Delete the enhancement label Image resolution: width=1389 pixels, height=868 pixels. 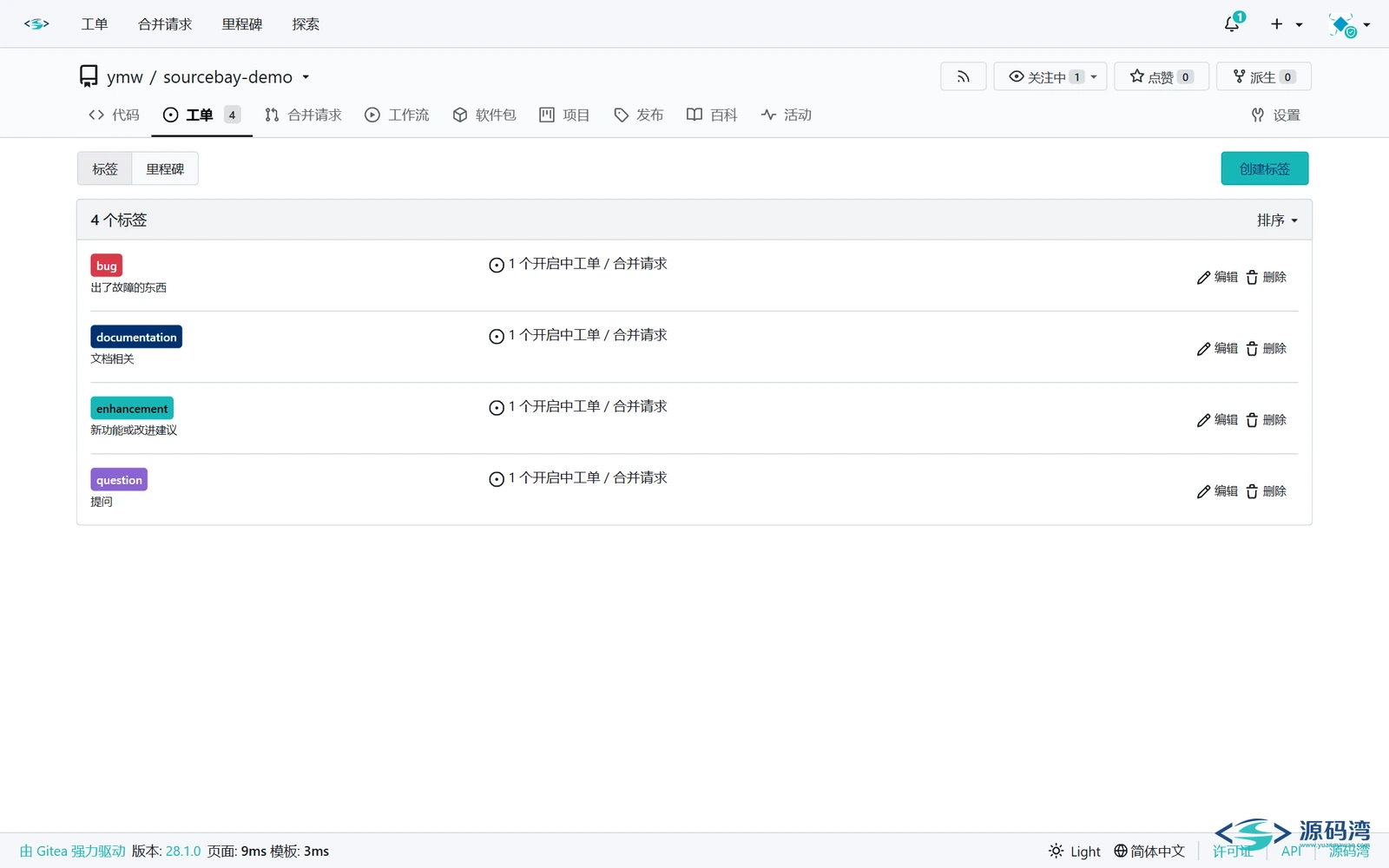click(1266, 419)
